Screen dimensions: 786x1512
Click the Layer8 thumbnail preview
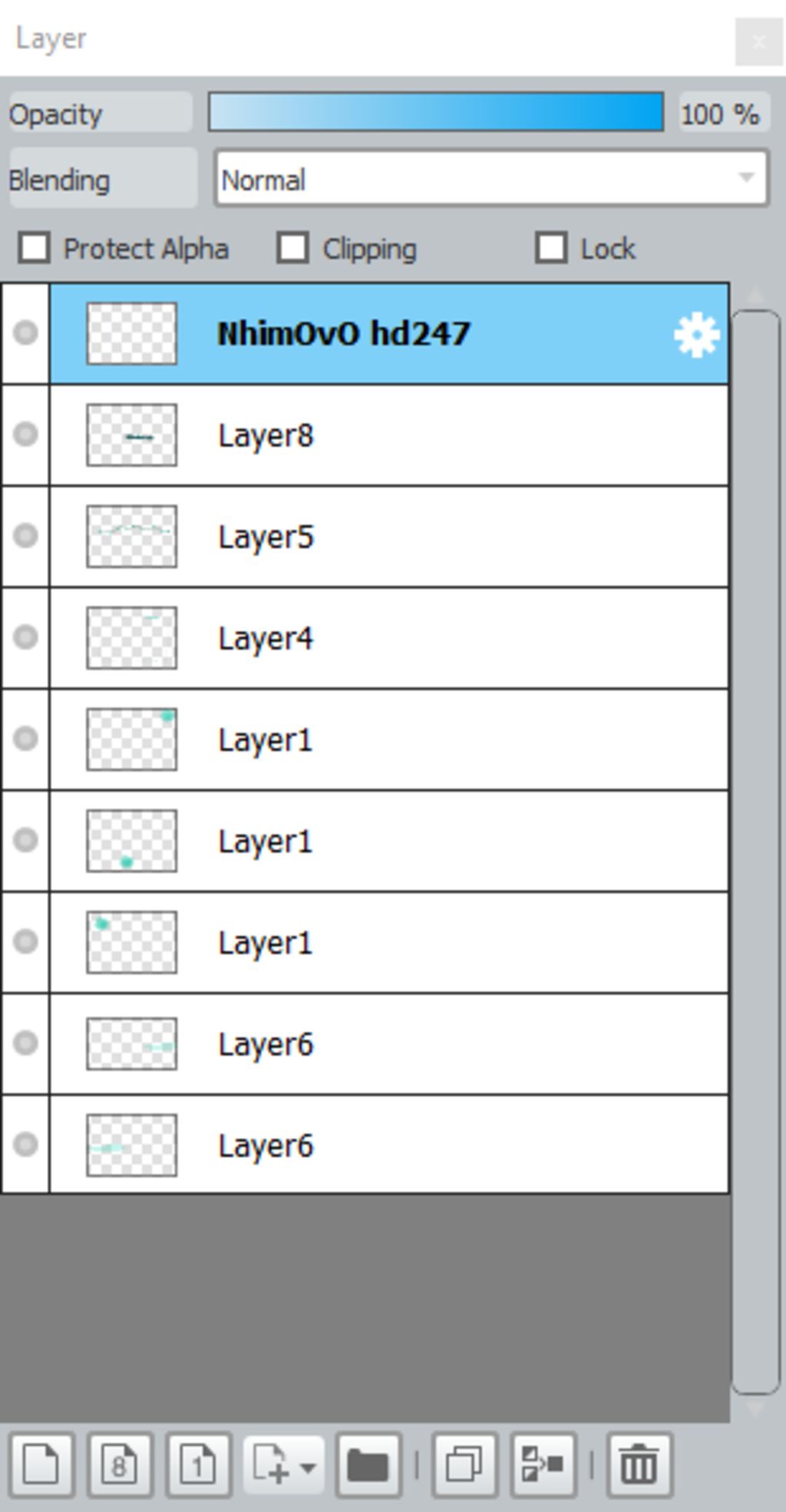pos(131,435)
